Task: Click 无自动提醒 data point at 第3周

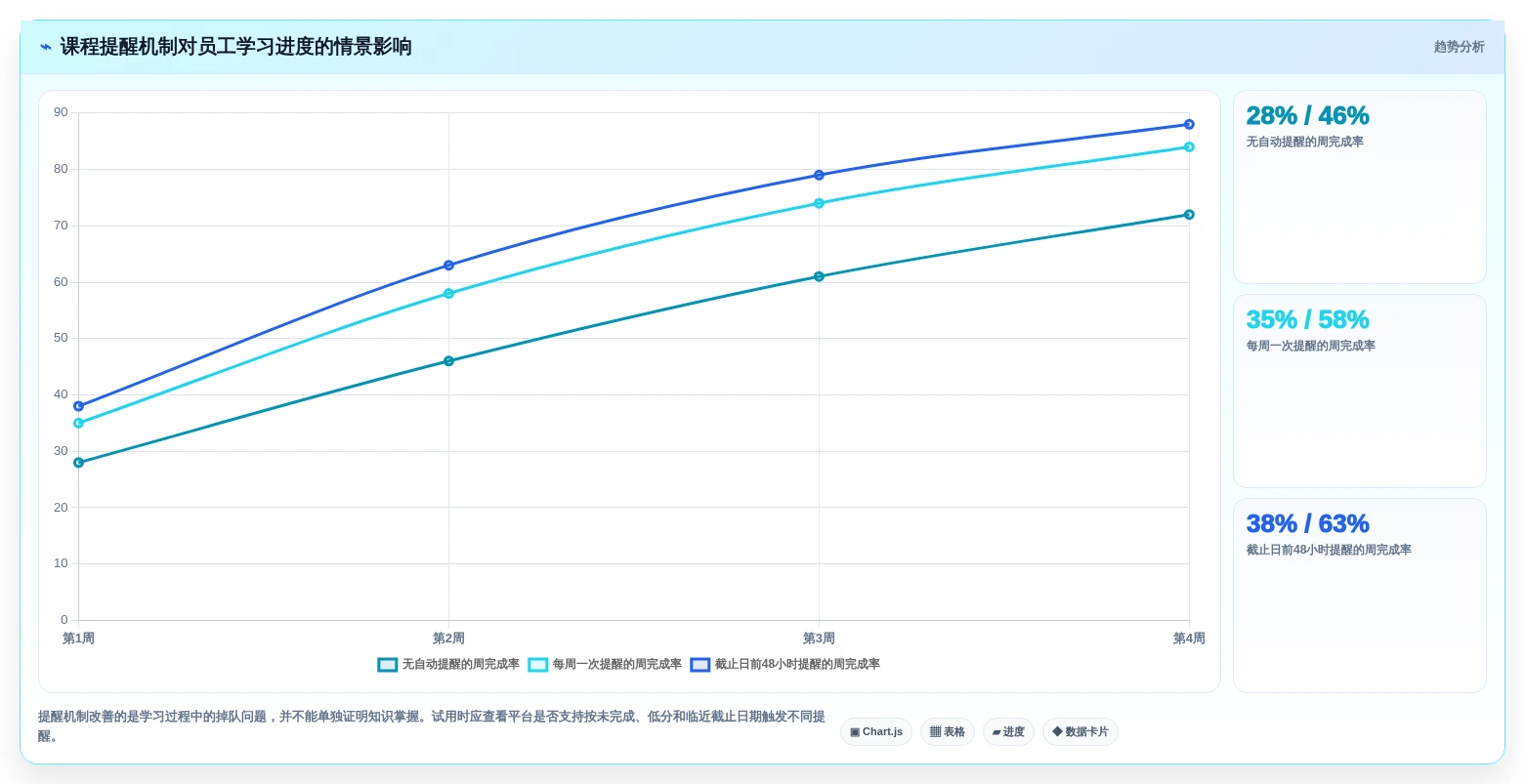Action: (x=819, y=276)
